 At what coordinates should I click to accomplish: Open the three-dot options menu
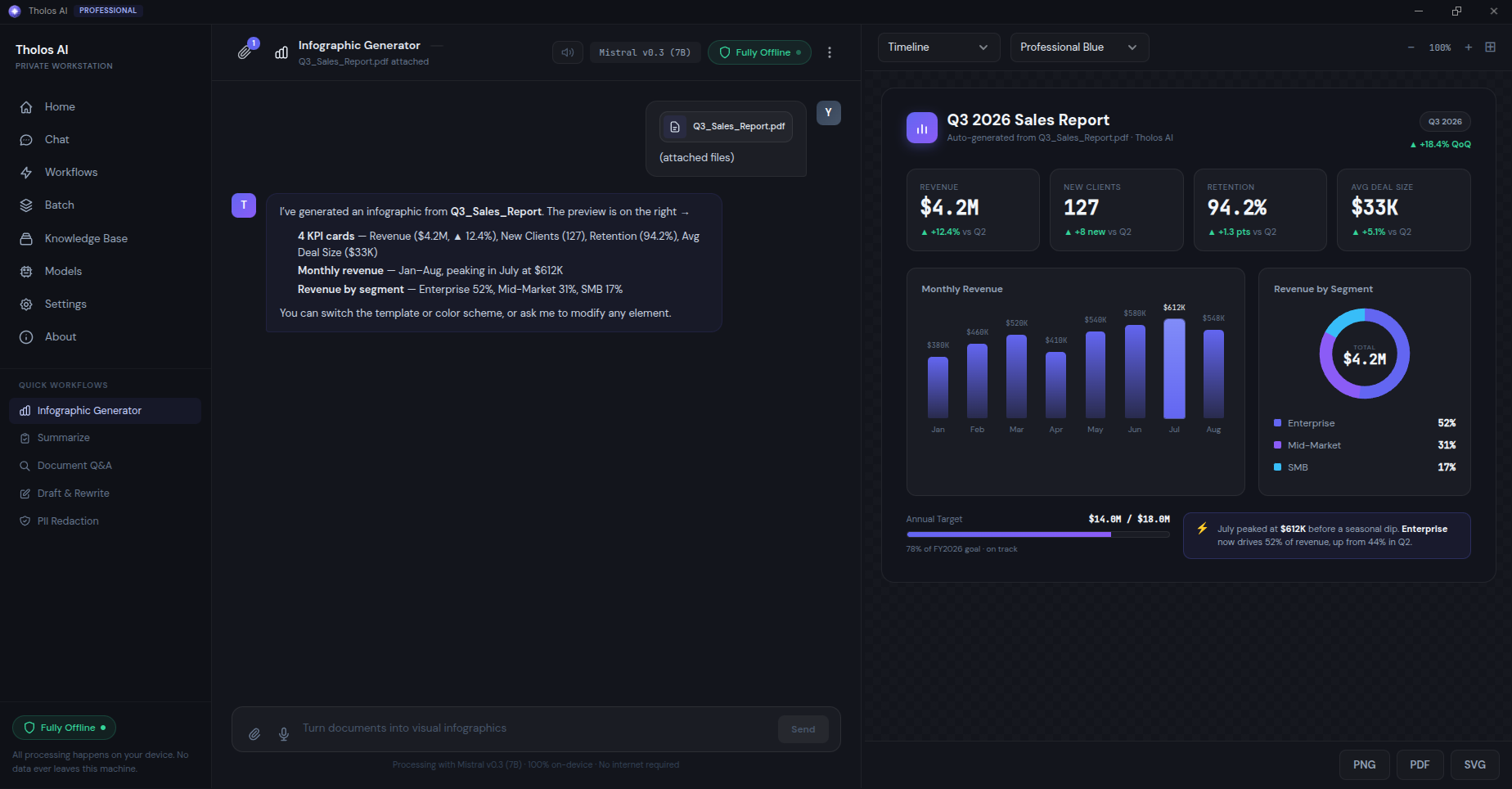click(x=830, y=52)
